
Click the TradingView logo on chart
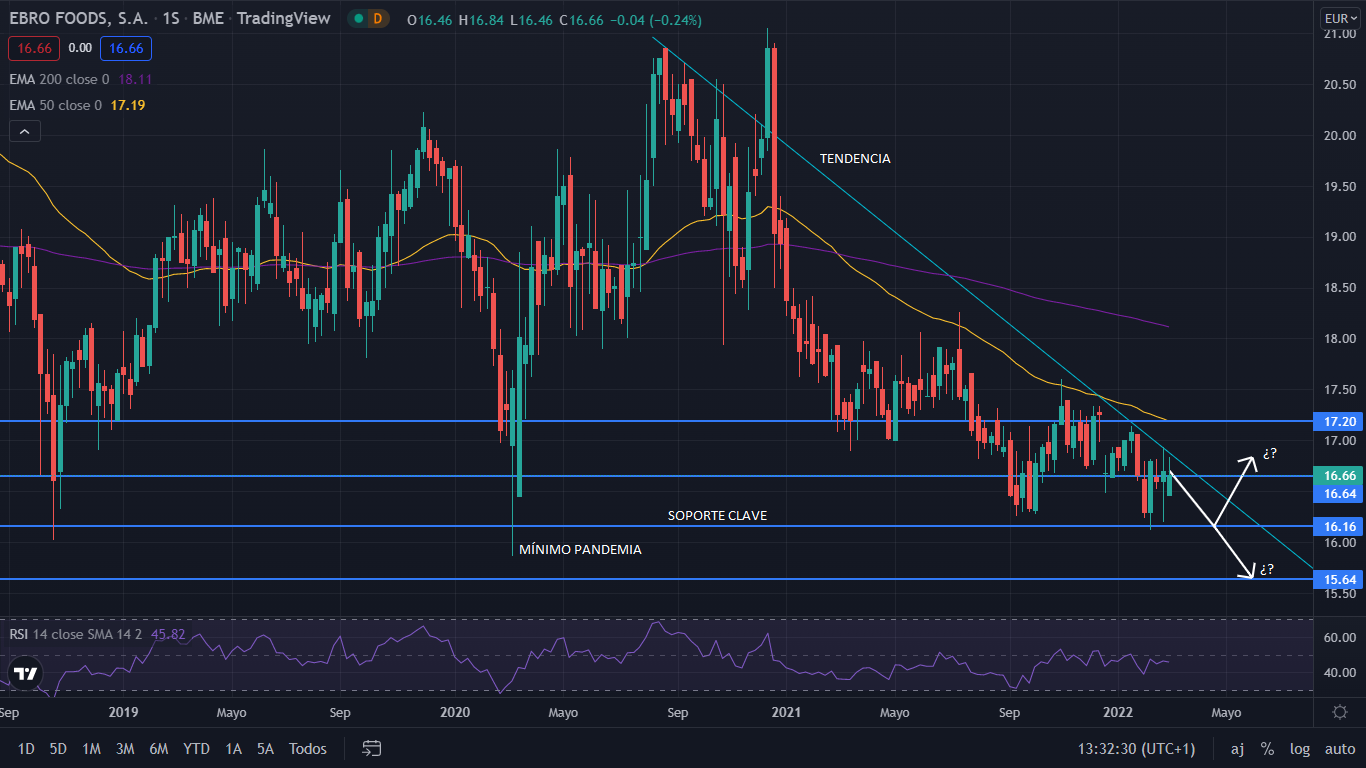26,673
